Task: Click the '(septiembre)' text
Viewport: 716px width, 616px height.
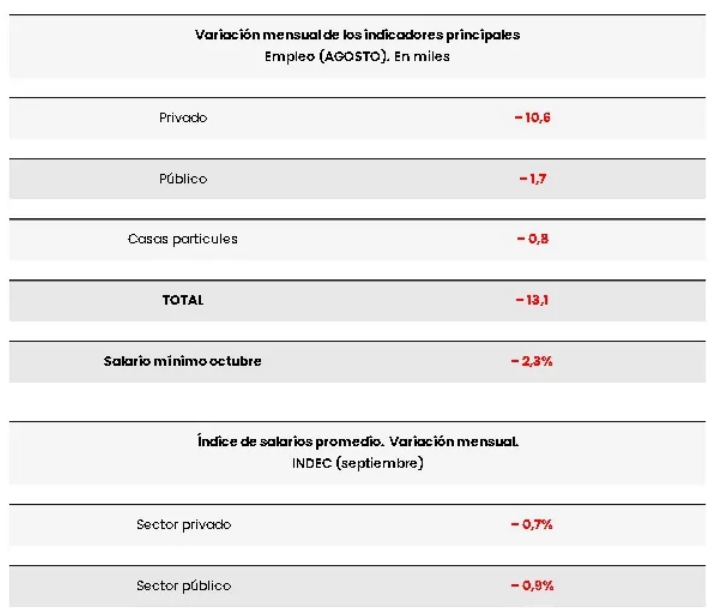Action: pos(380,464)
